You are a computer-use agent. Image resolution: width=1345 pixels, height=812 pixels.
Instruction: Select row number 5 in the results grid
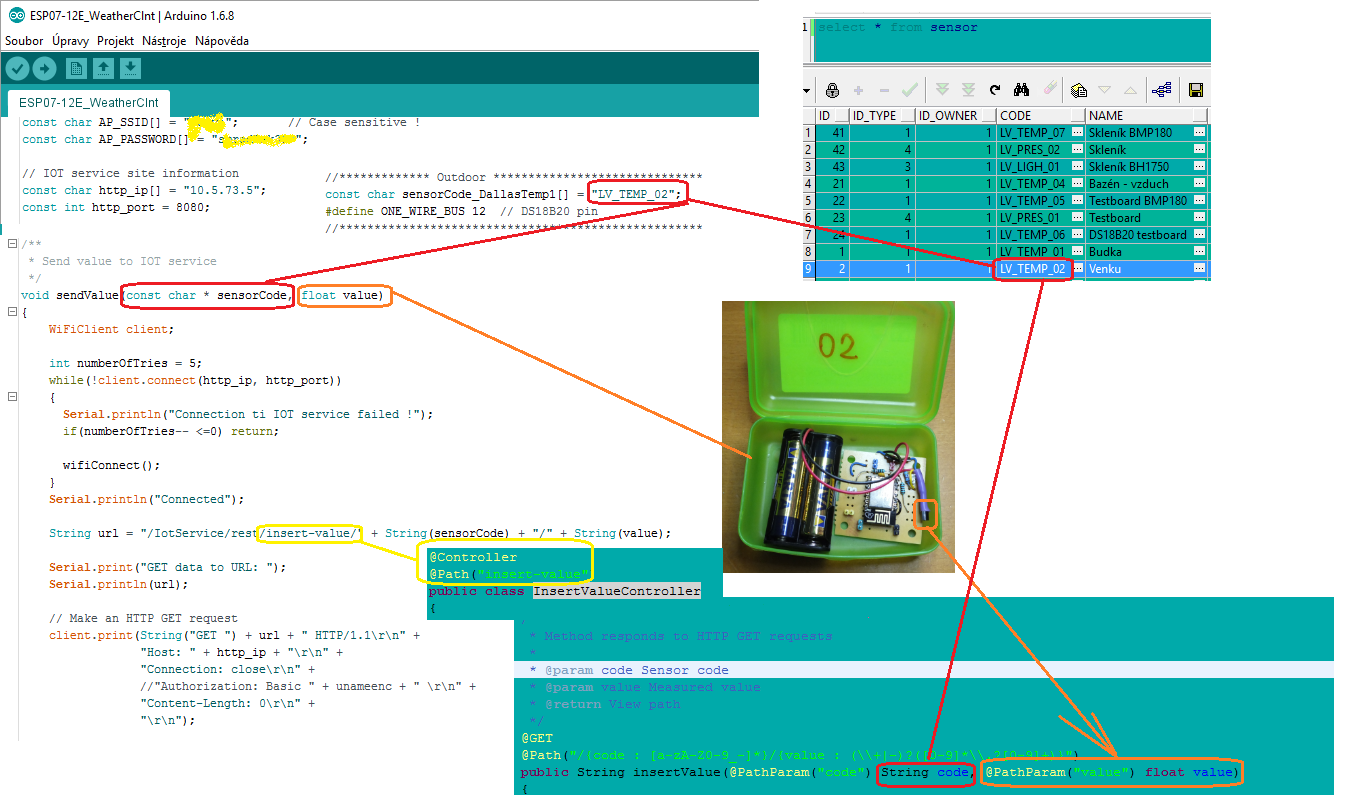click(x=808, y=200)
